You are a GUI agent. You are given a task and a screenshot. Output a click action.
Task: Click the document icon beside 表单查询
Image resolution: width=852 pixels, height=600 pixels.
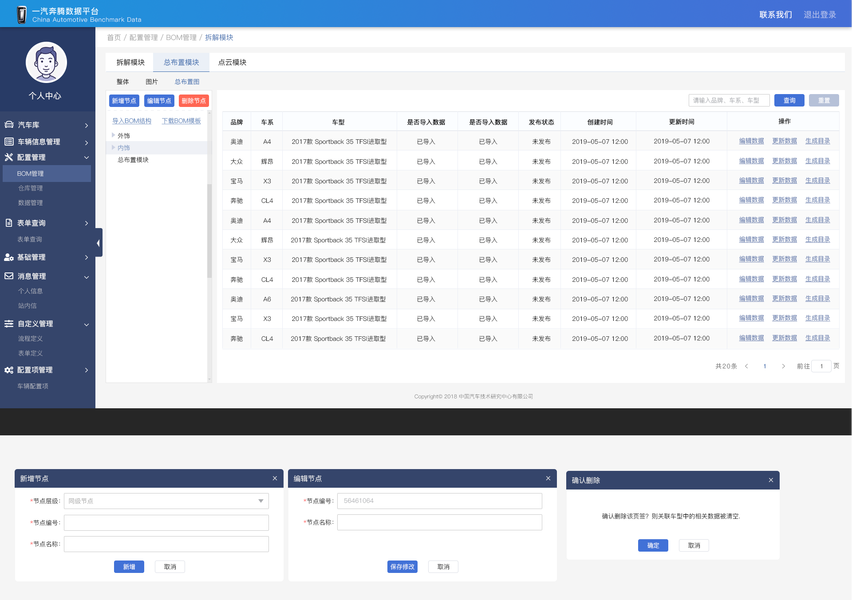[x=9, y=223]
